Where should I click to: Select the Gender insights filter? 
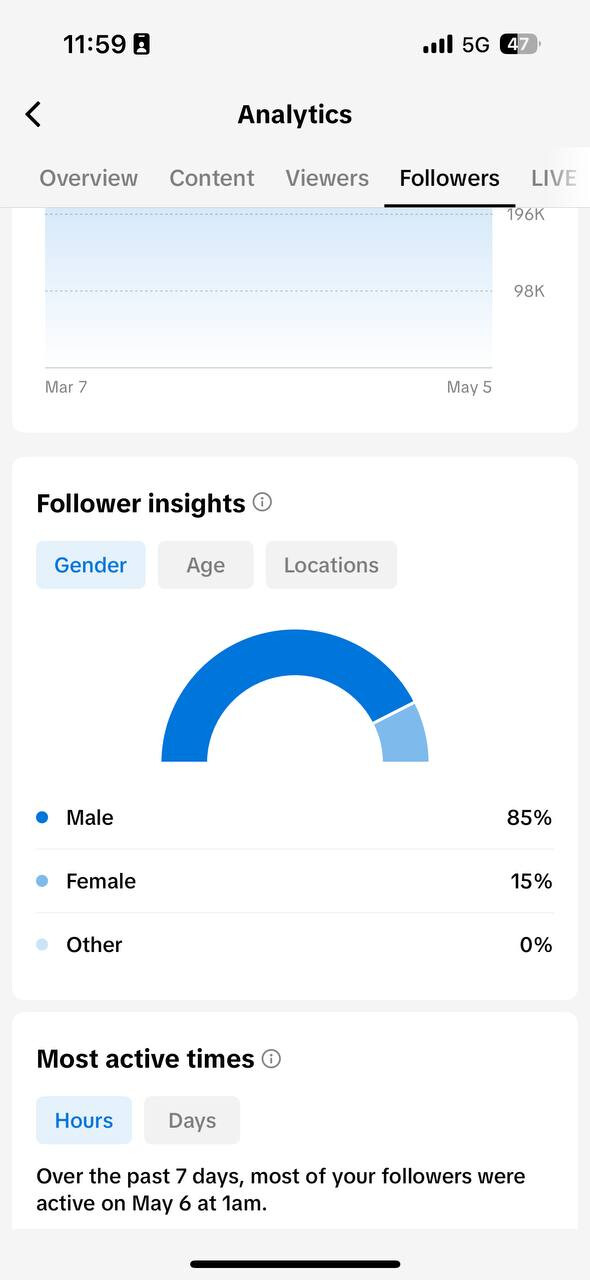click(91, 565)
